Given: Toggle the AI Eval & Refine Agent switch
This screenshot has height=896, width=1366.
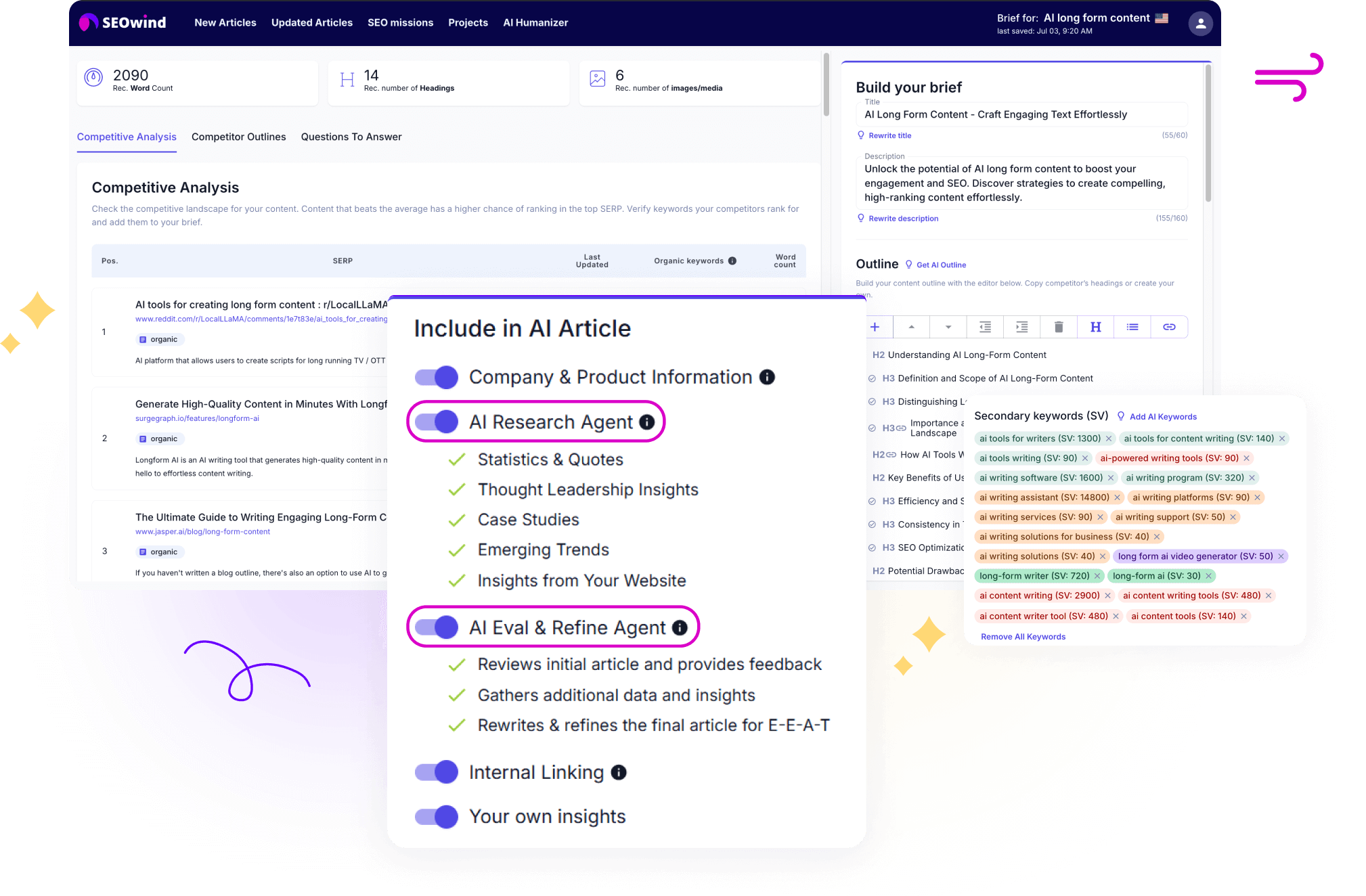Looking at the screenshot, I should [x=437, y=627].
